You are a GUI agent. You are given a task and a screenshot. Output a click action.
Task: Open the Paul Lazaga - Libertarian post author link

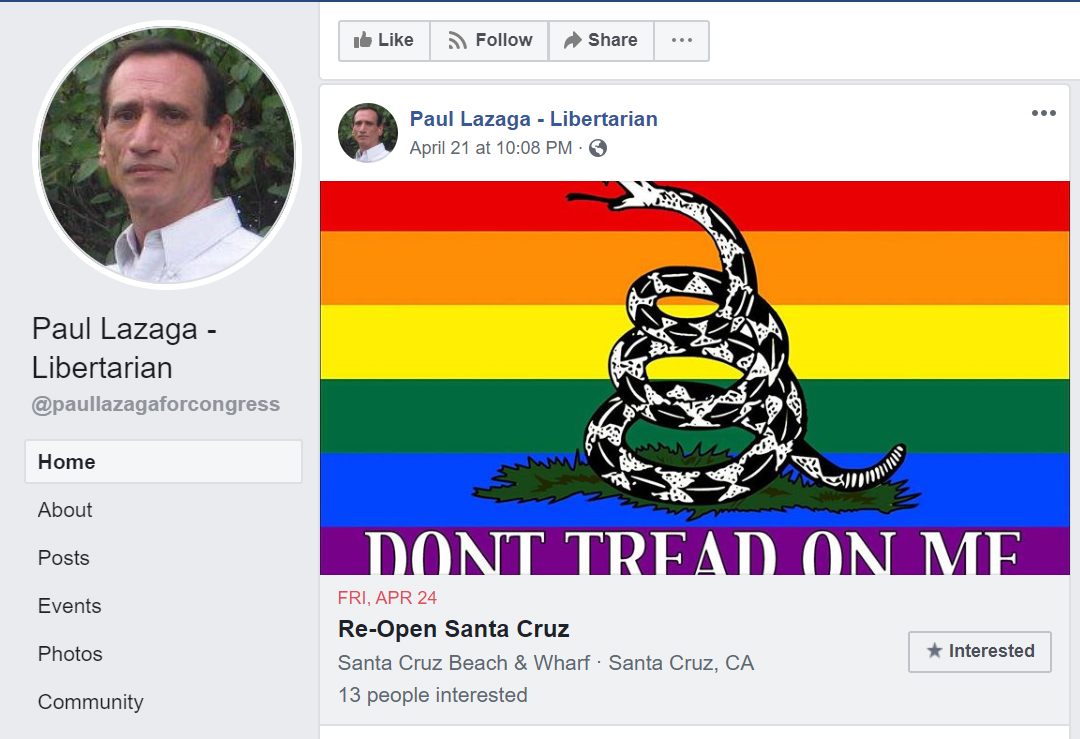(x=533, y=118)
